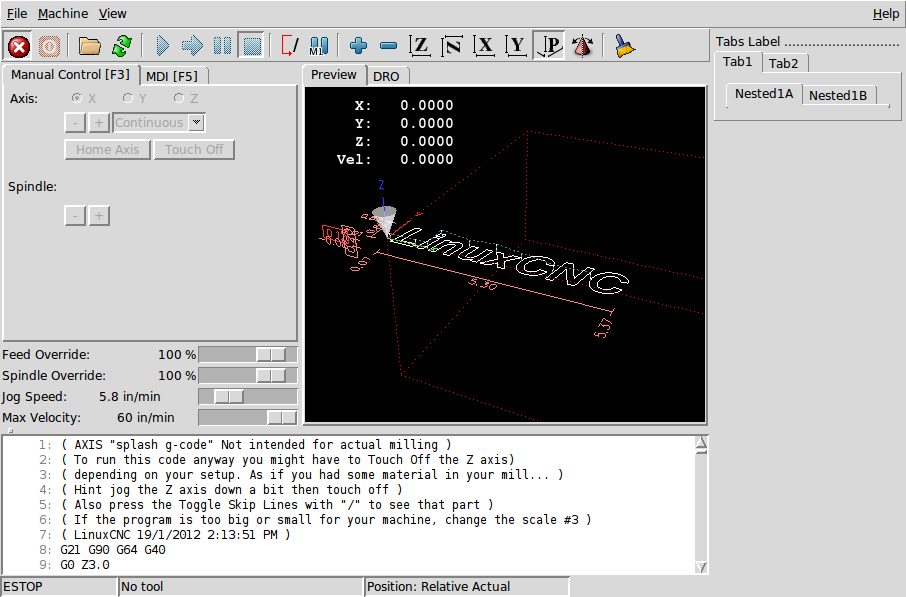The height and width of the screenshot is (597, 906).
Task: Select Tab2 in Tabs Label panel
Action: 783,63
